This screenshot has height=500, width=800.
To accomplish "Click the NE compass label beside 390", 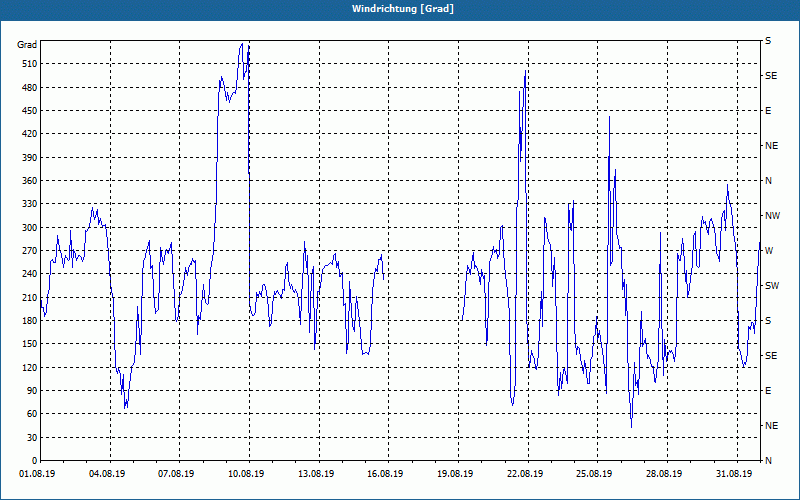I will [772, 146].
